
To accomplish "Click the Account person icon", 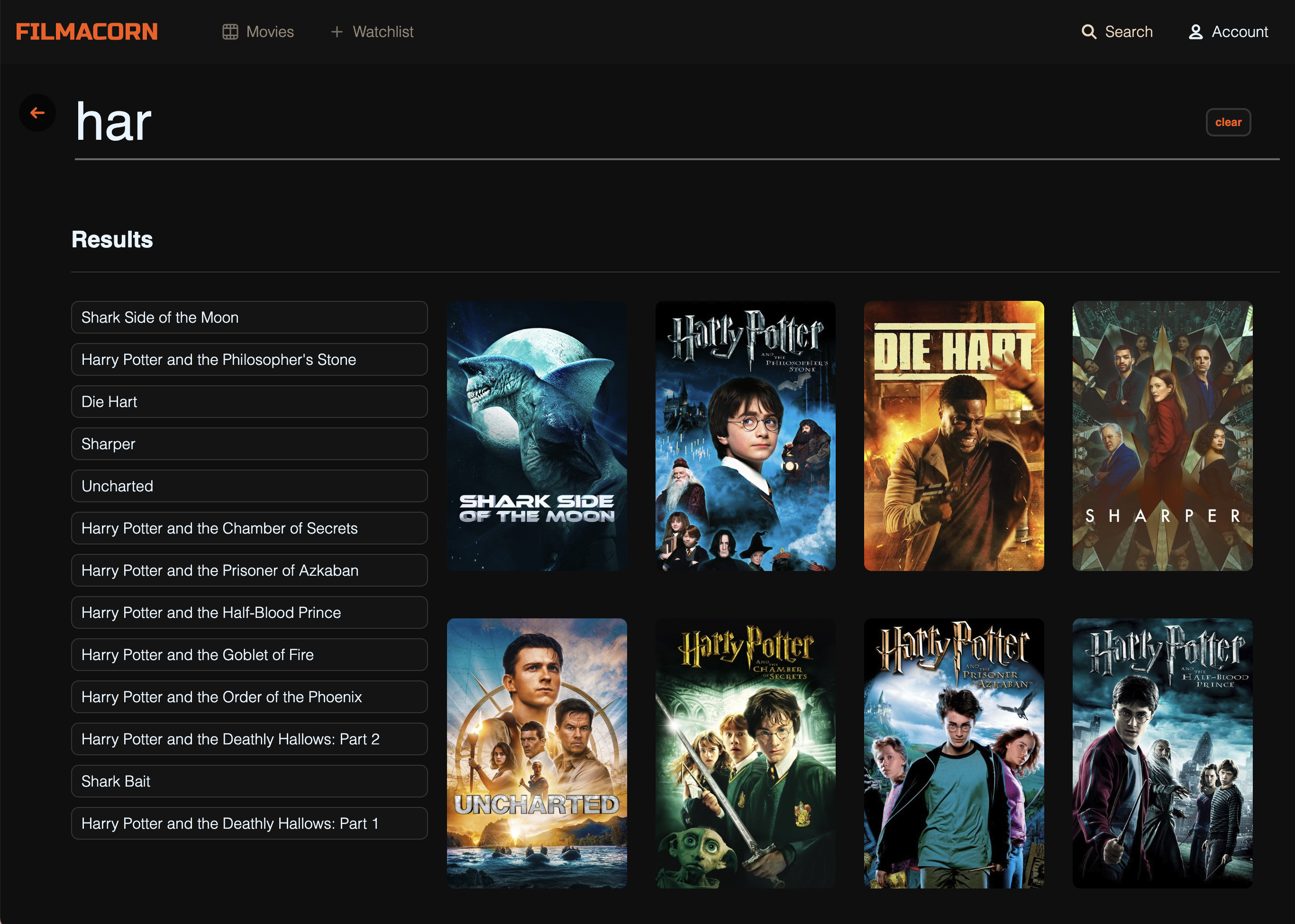I will click(1195, 32).
